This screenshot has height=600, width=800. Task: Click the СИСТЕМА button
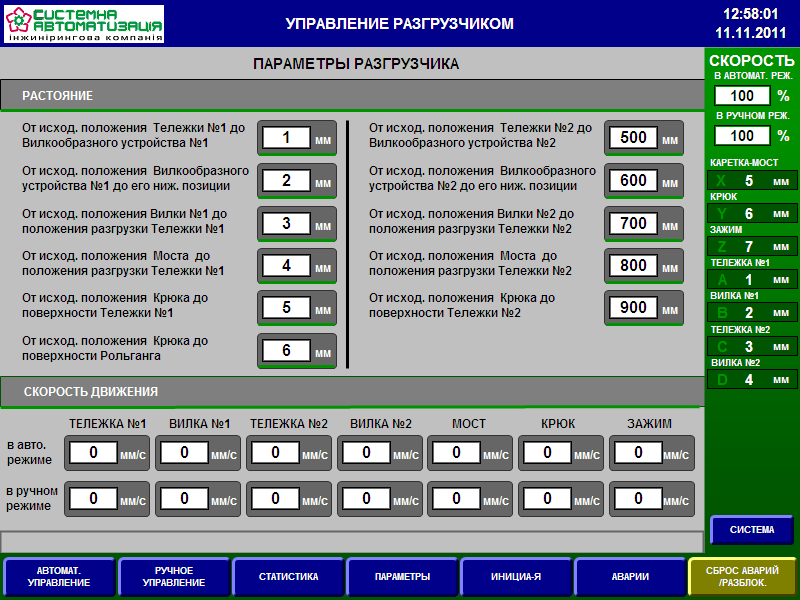coord(751,529)
